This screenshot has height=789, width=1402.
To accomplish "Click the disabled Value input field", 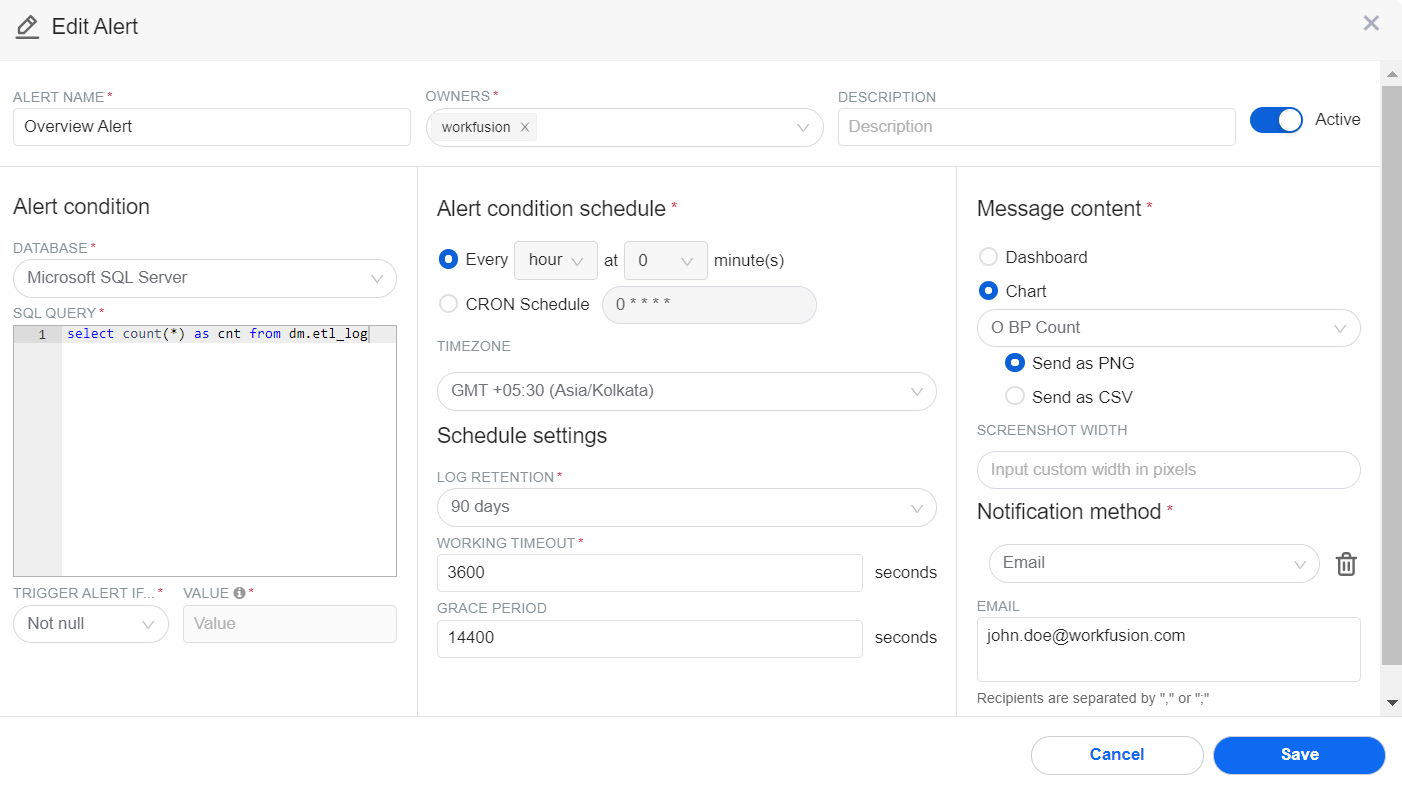I will [x=290, y=624].
